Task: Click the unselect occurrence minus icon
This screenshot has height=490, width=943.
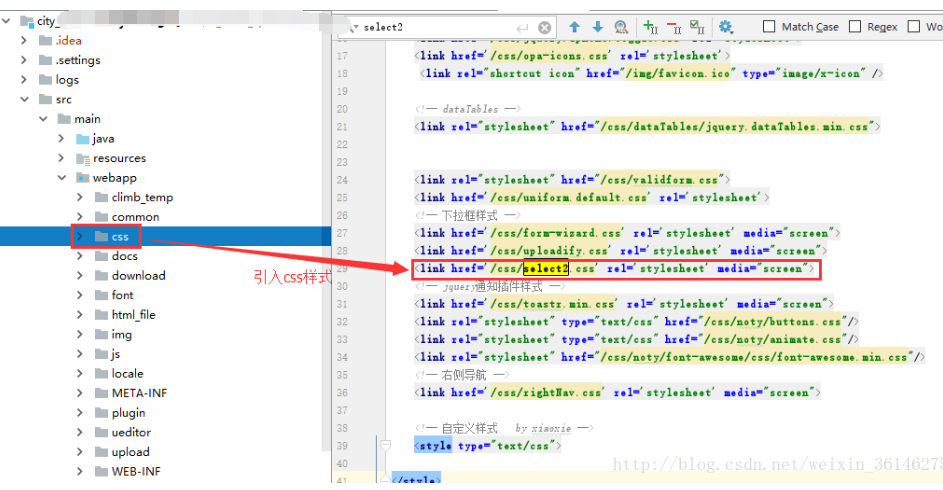Action: tap(674, 27)
